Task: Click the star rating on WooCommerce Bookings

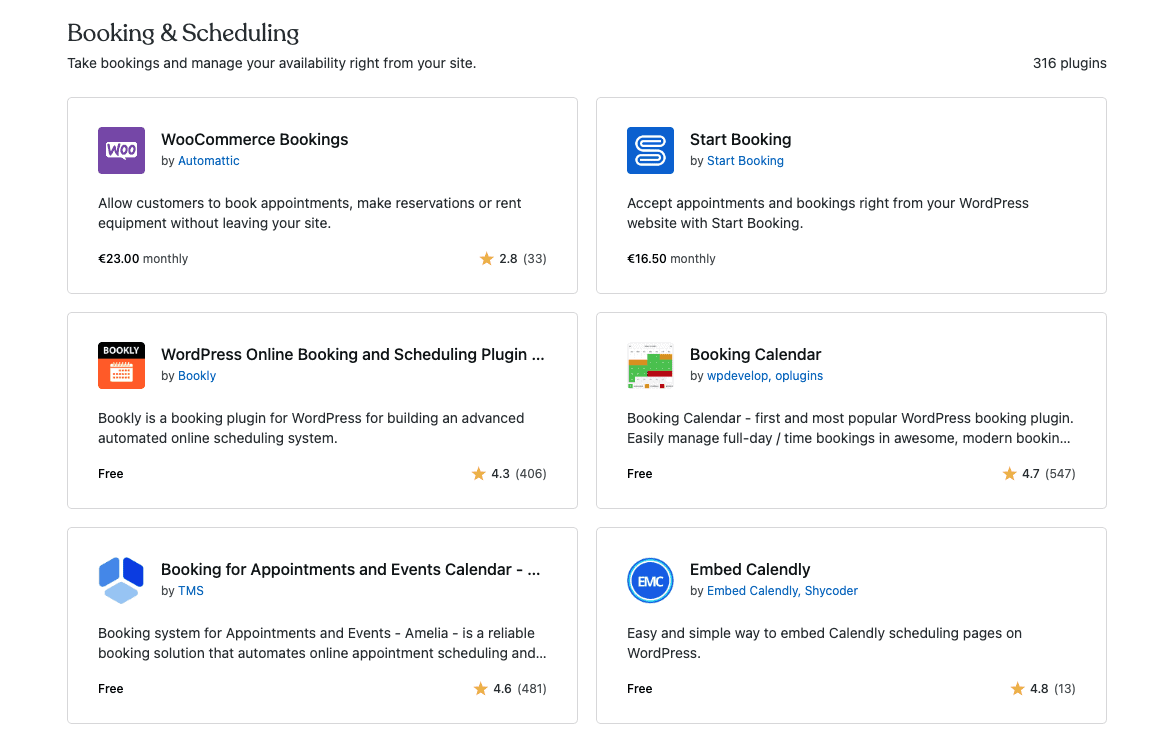Action: (513, 259)
